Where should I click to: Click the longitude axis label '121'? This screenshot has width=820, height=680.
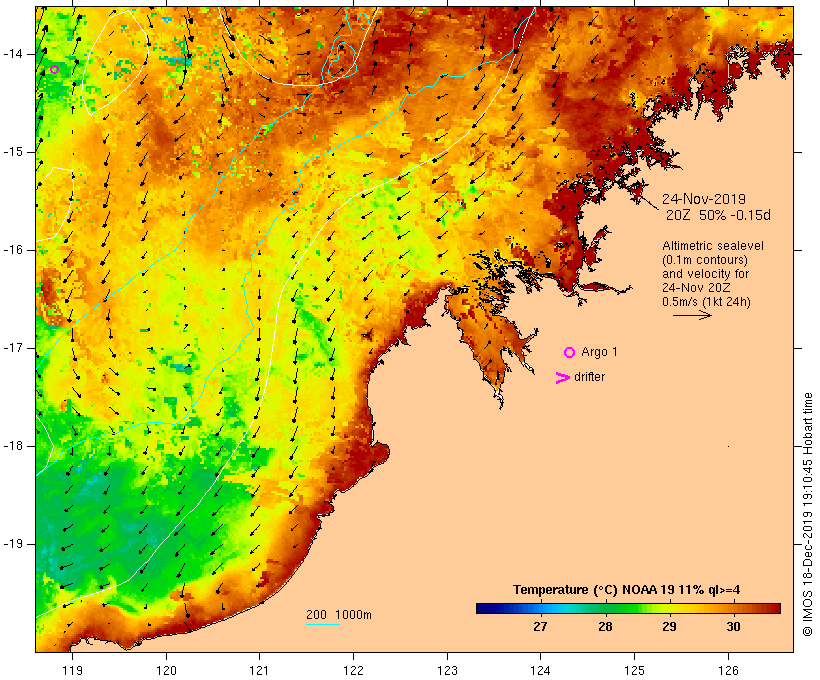(x=259, y=670)
